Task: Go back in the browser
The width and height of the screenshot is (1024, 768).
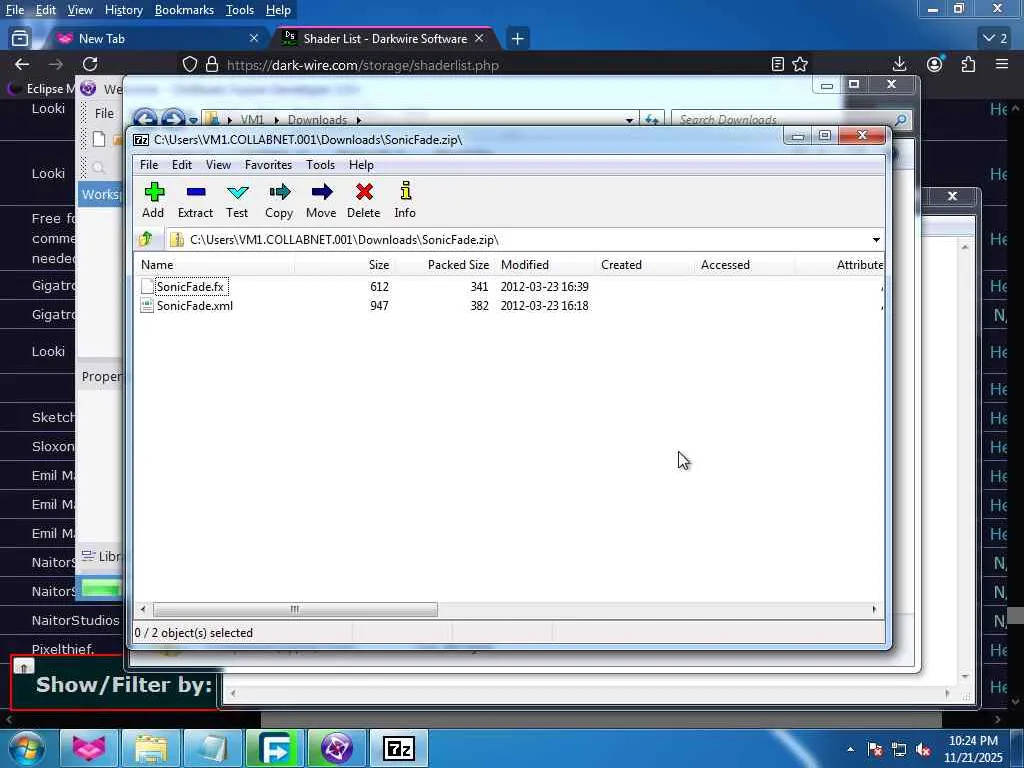Action: click(x=22, y=64)
